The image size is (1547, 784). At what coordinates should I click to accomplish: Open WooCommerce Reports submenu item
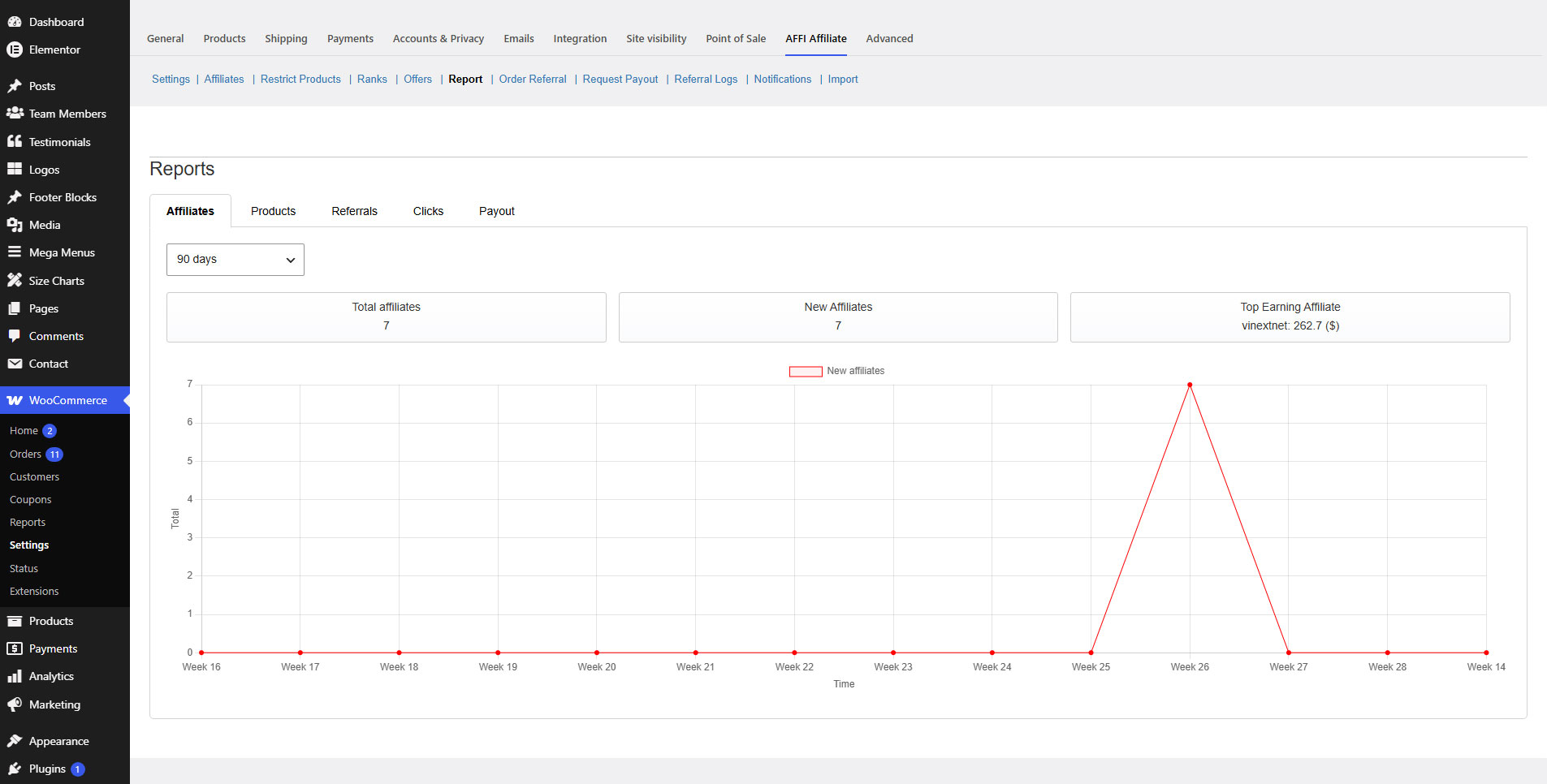[x=28, y=523]
